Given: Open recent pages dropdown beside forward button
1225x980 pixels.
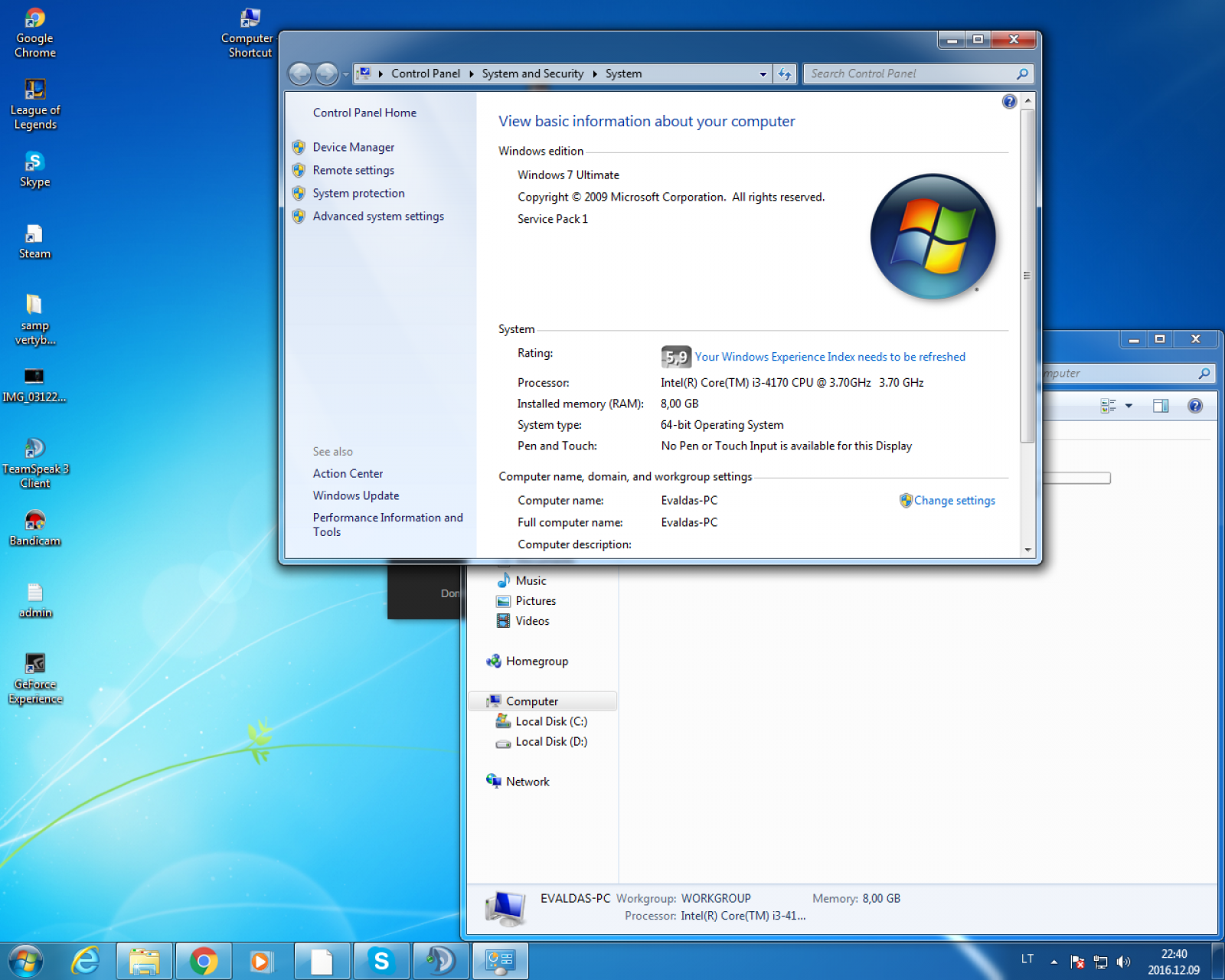Looking at the screenshot, I should [345, 73].
